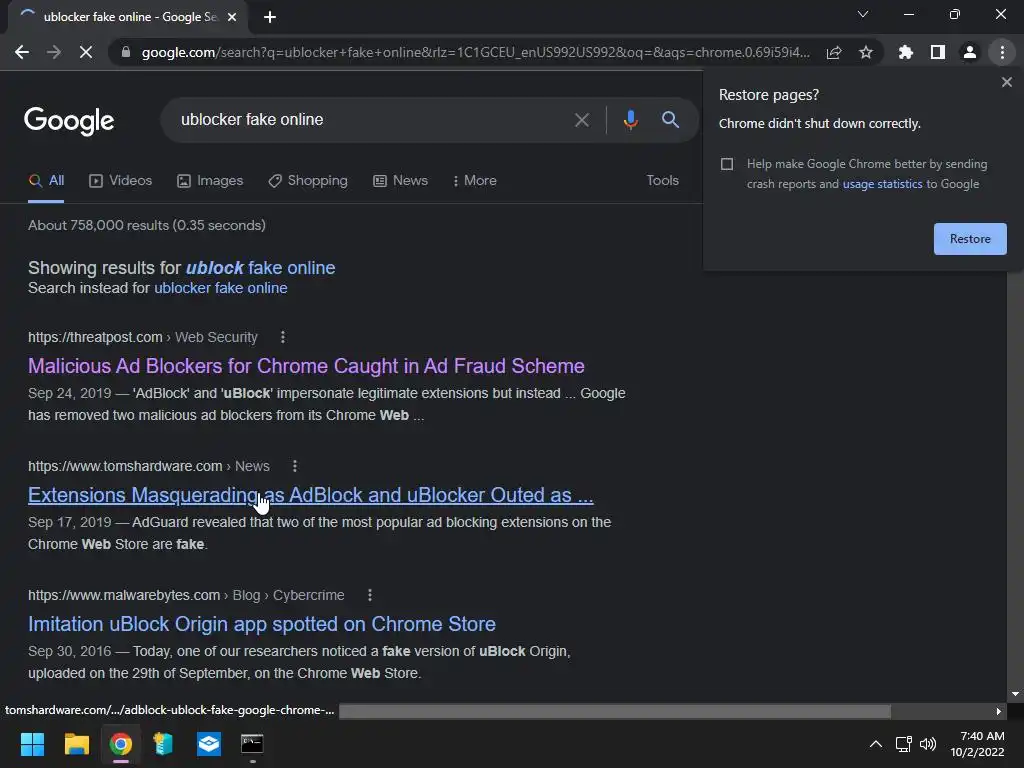Screen dimensions: 1024x768
Task: Open the command prompt taskbar icon
Action: coord(252,744)
